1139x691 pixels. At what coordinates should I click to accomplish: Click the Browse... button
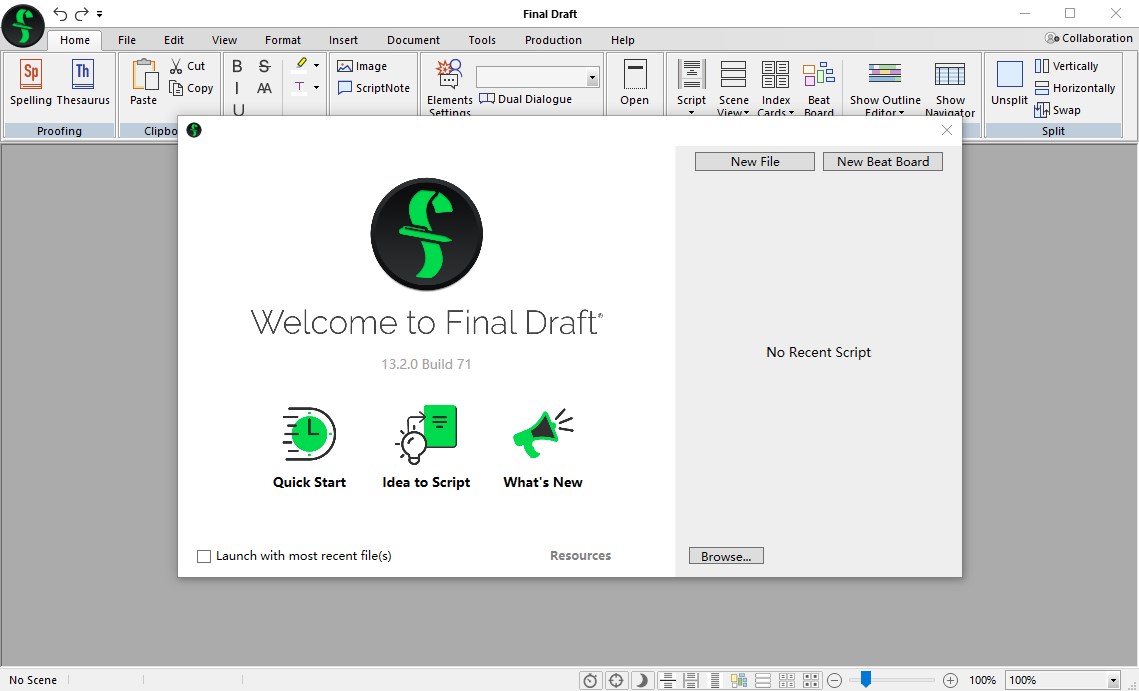point(726,556)
